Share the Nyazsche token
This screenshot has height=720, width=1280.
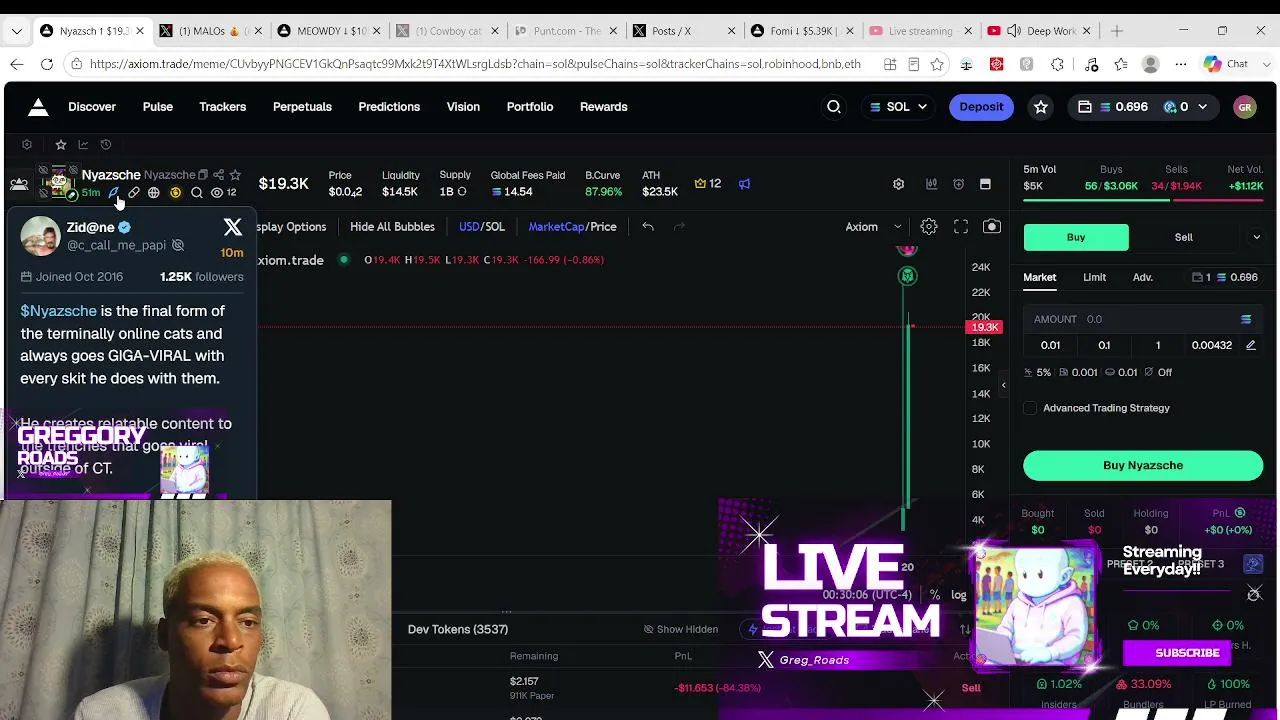(x=219, y=175)
